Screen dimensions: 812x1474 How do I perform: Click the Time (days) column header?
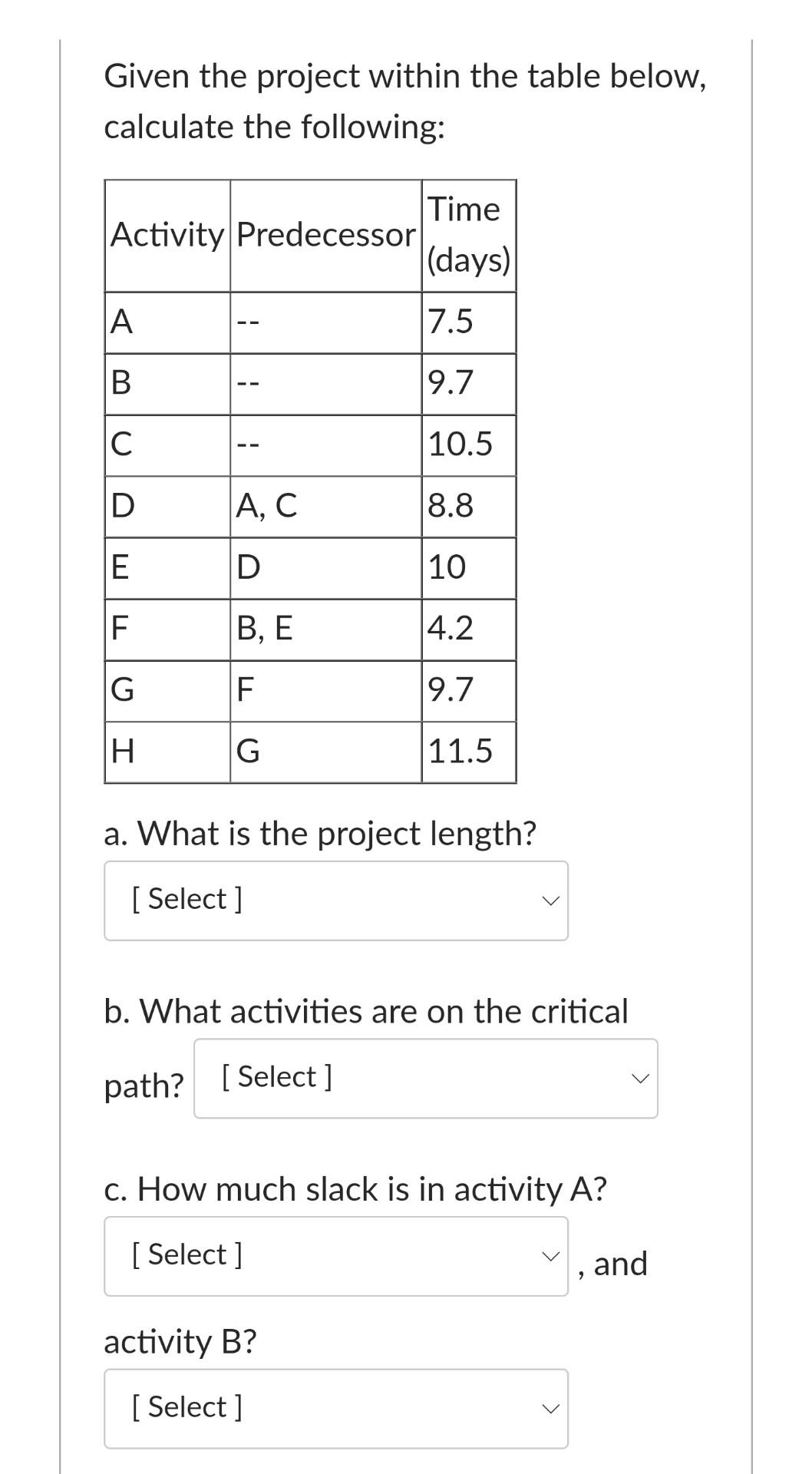pos(467,234)
